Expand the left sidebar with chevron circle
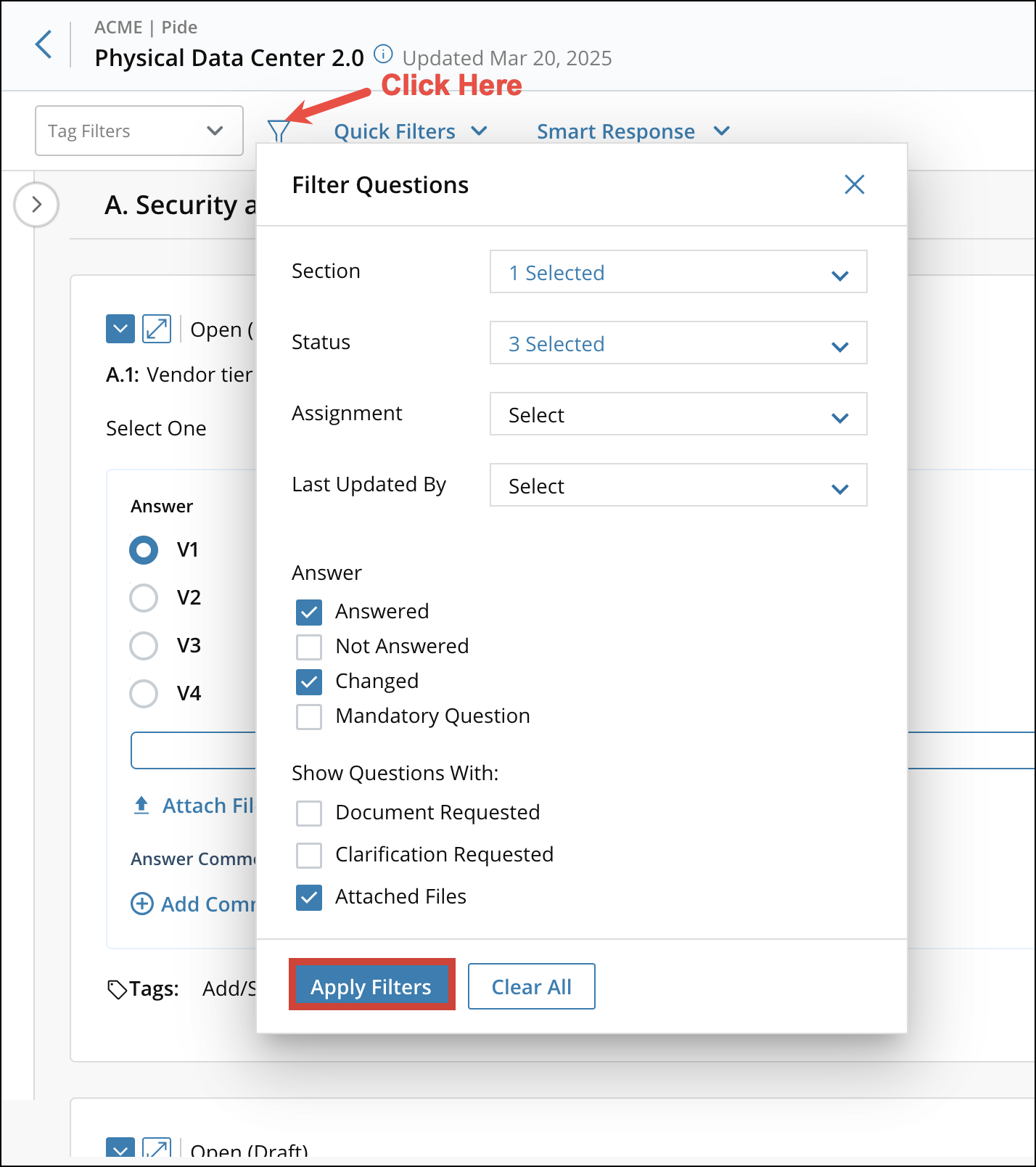 coord(36,205)
